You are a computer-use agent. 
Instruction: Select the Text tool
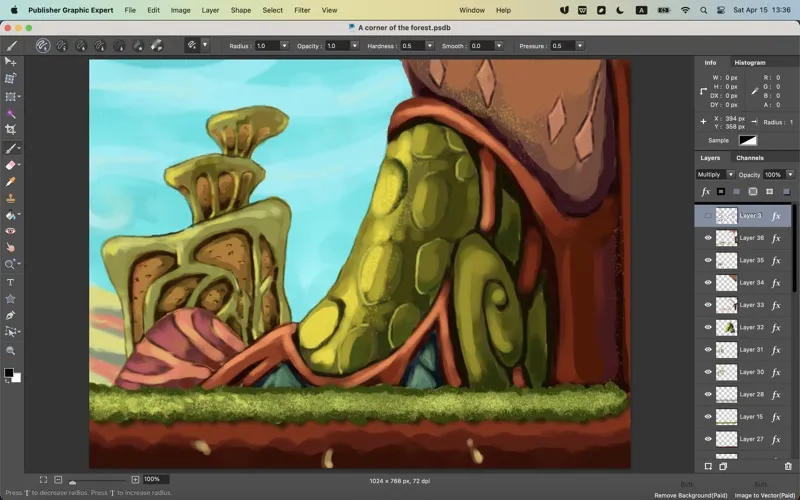(x=10, y=282)
